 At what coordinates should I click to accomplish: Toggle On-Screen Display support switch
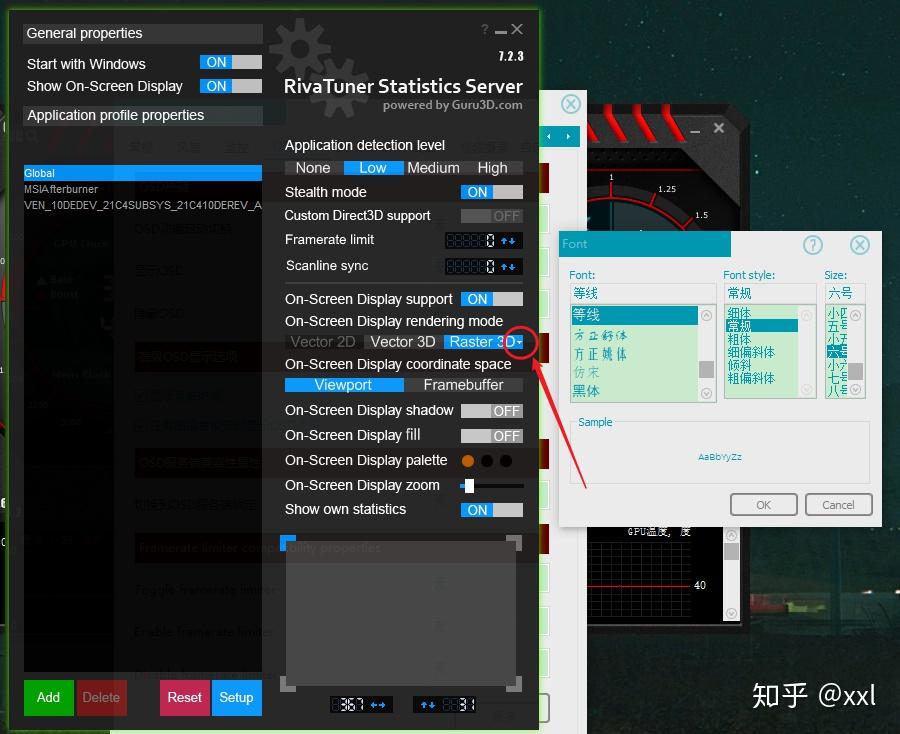tap(492, 299)
